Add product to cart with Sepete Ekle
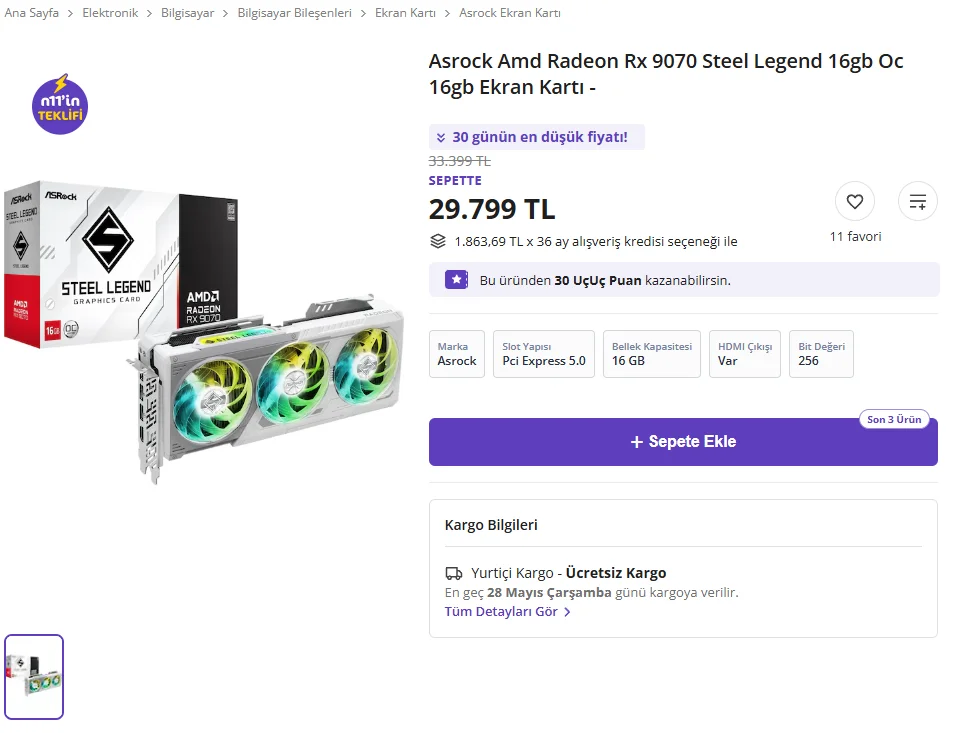Viewport: 965px width, 733px height. pyautogui.click(x=683, y=442)
